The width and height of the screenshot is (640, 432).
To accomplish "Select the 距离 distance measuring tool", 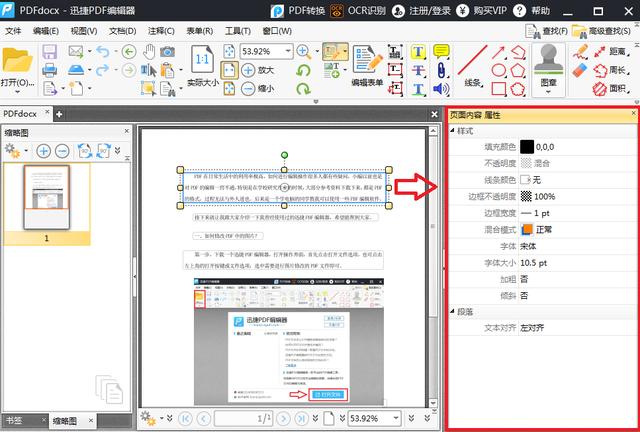I will 610,51.
